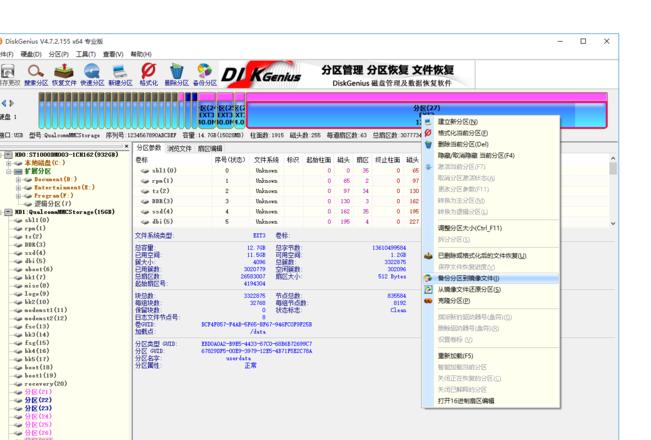Click the HD1 QualcommMMCStorage disk icon in tree
651x440 pixels.
click(8, 212)
